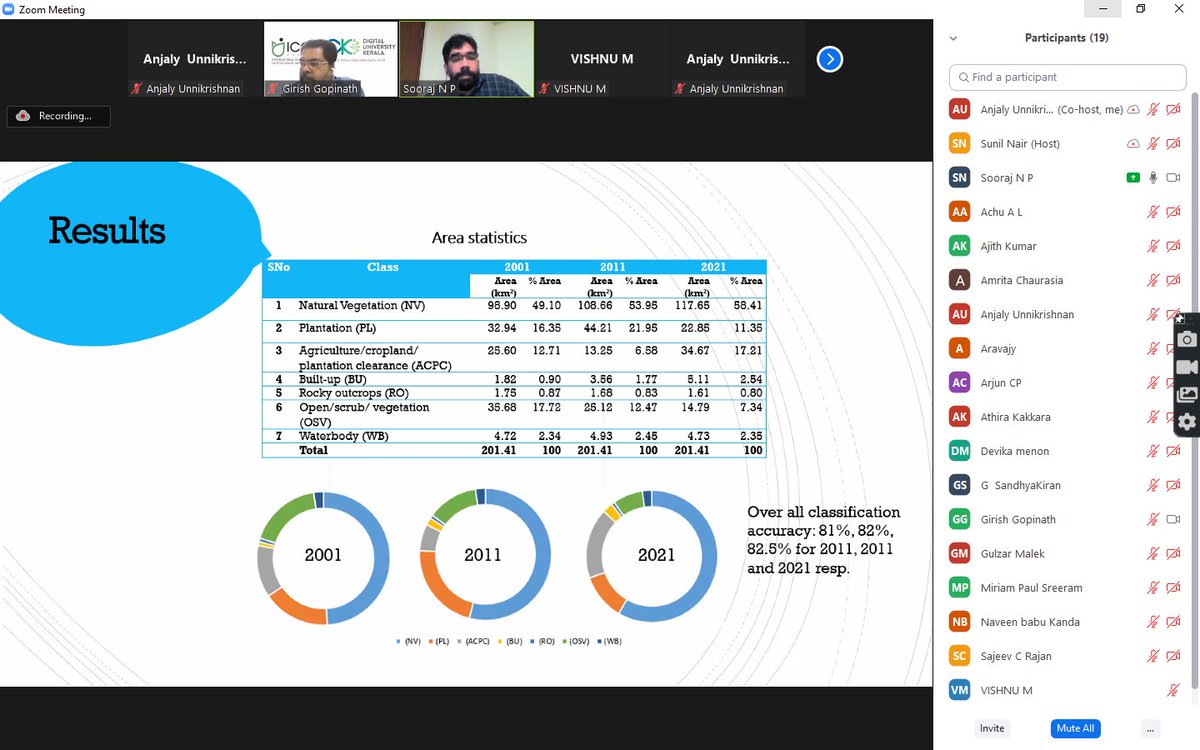The width and height of the screenshot is (1200, 750).
Task: Toggle VISHNU M's muted microphone icon
Action: coord(1174,690)
